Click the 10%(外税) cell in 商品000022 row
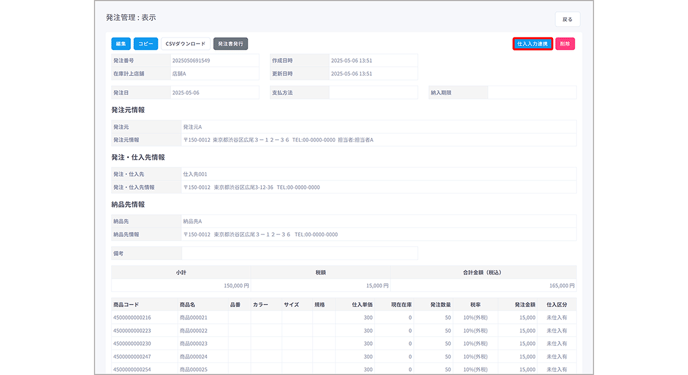 point(476,331)
